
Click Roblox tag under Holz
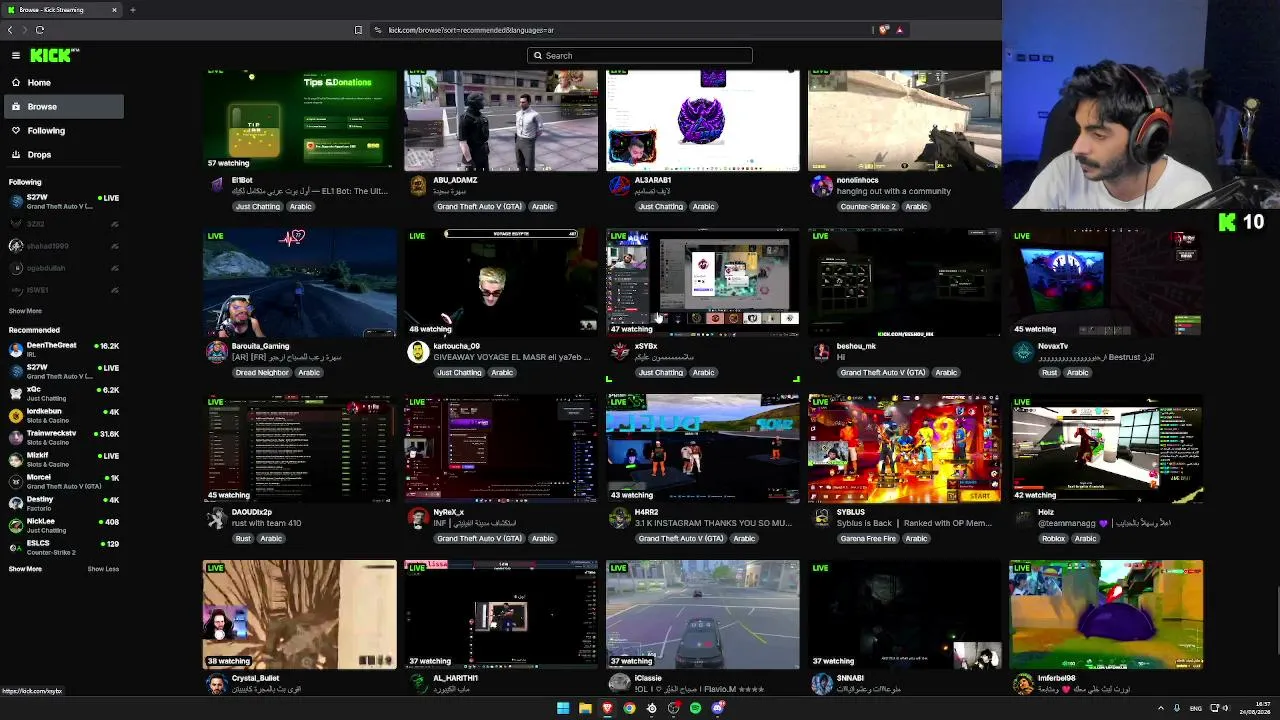click(x=1054, y=539)
